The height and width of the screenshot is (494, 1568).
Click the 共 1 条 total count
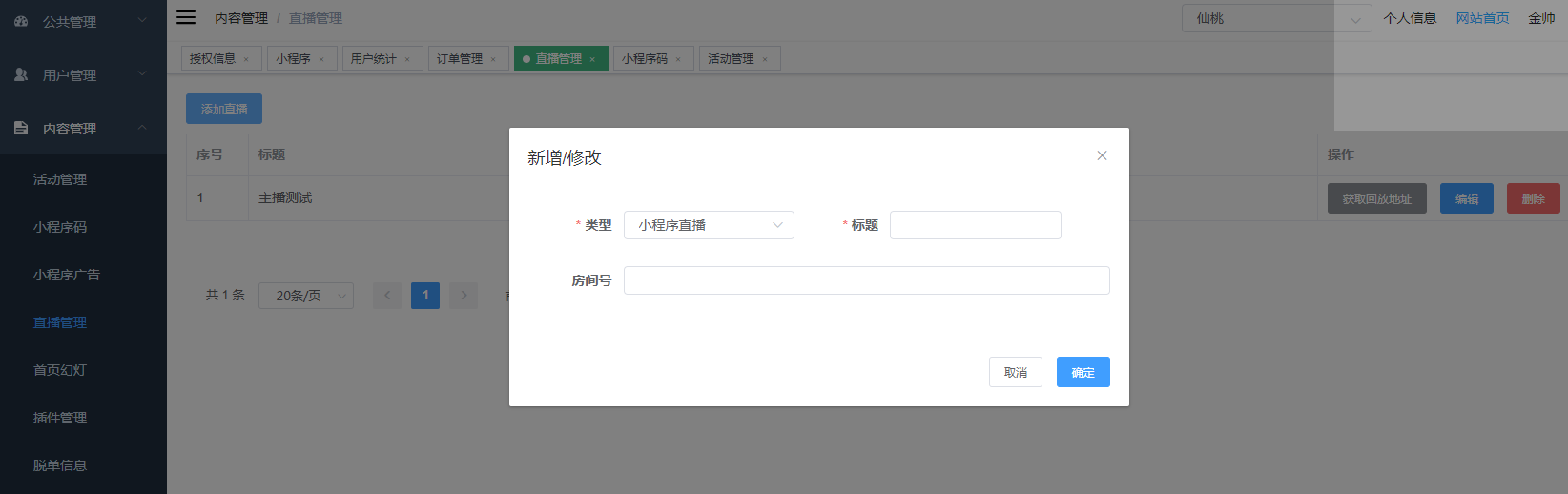pyautogui.click(x=225, y=296)
